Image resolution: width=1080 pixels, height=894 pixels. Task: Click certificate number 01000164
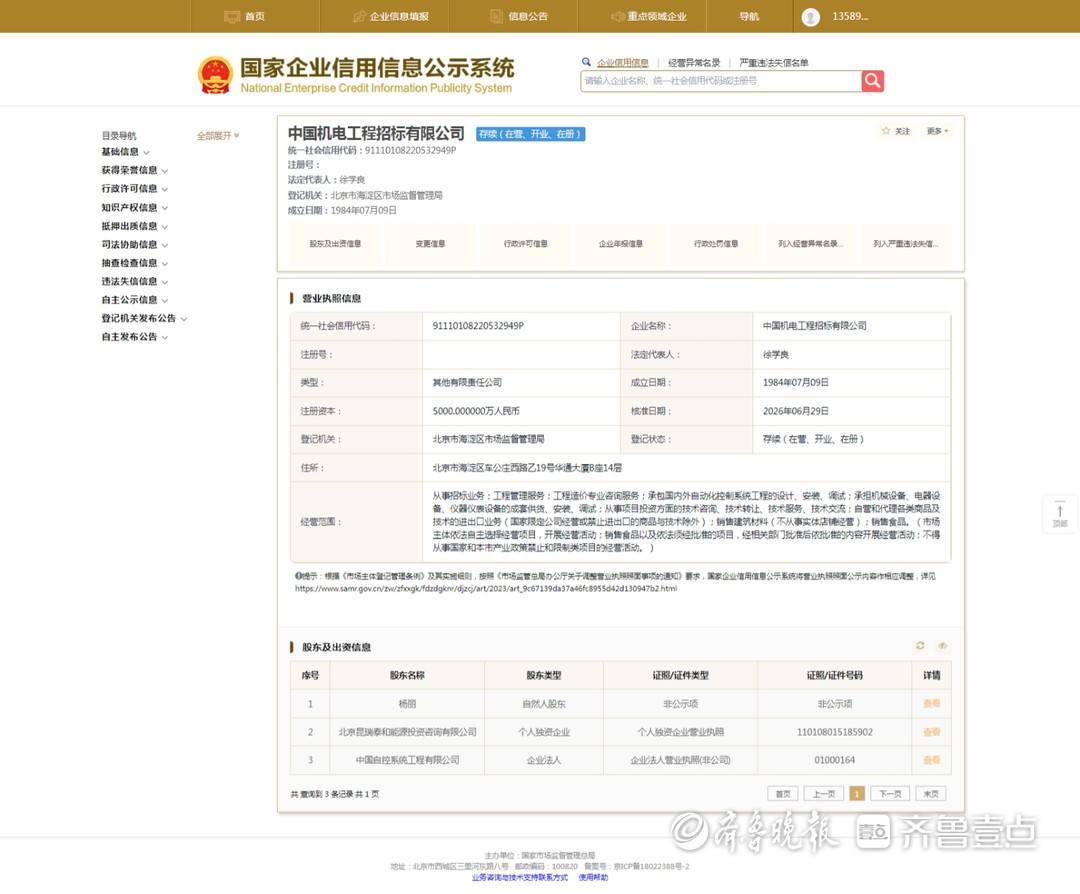[835, 760]
